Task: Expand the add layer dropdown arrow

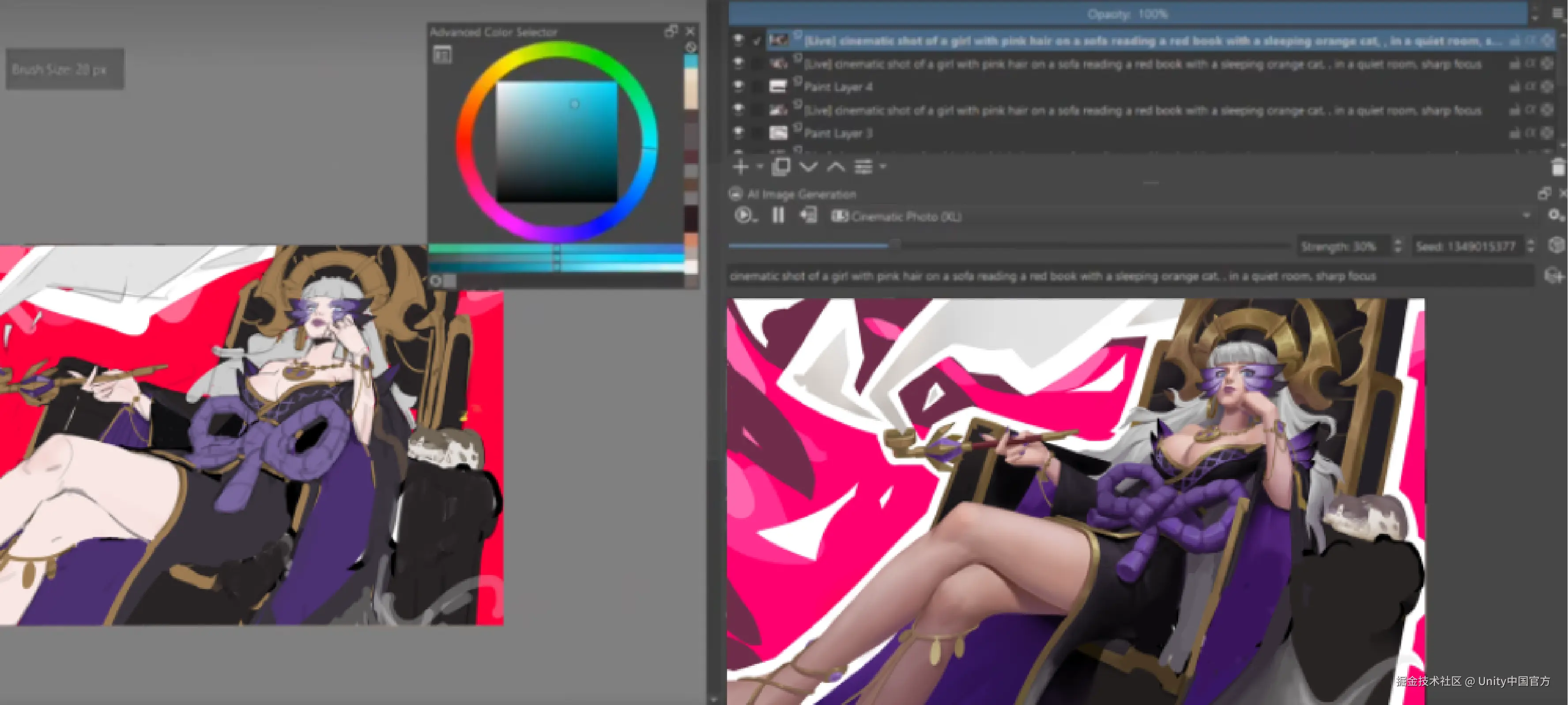Action: click(x=759, y=167)
